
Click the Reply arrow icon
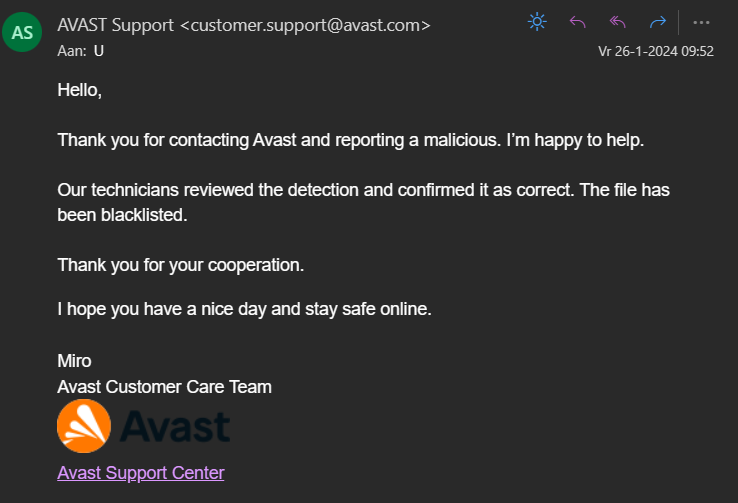577,22
